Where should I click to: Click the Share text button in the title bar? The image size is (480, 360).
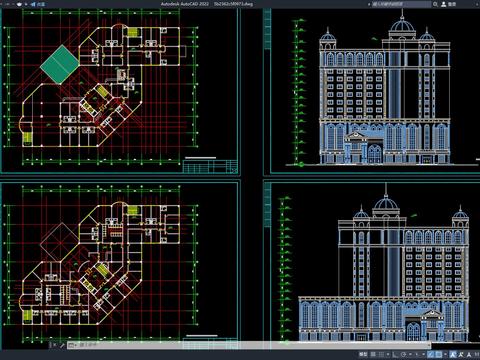pos(41,4)
